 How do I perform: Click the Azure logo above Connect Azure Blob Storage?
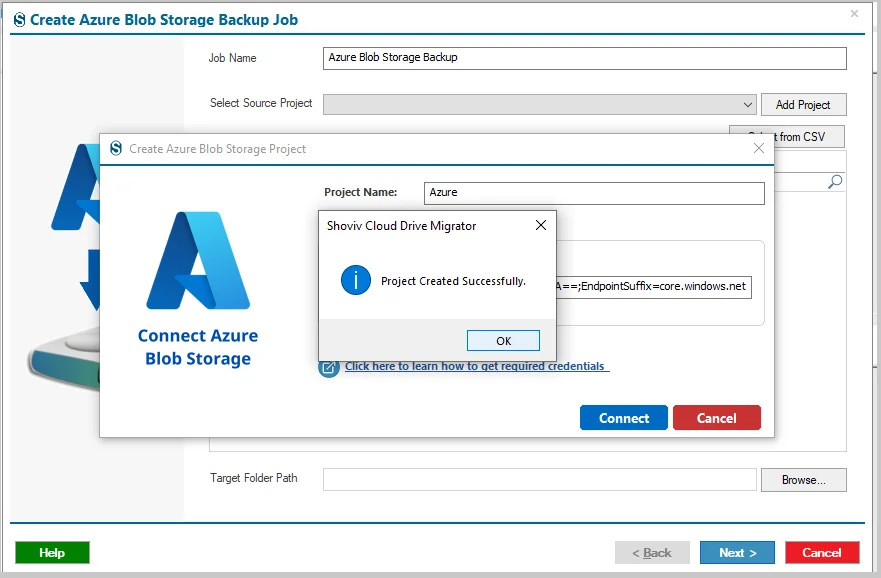click(198, 261)
